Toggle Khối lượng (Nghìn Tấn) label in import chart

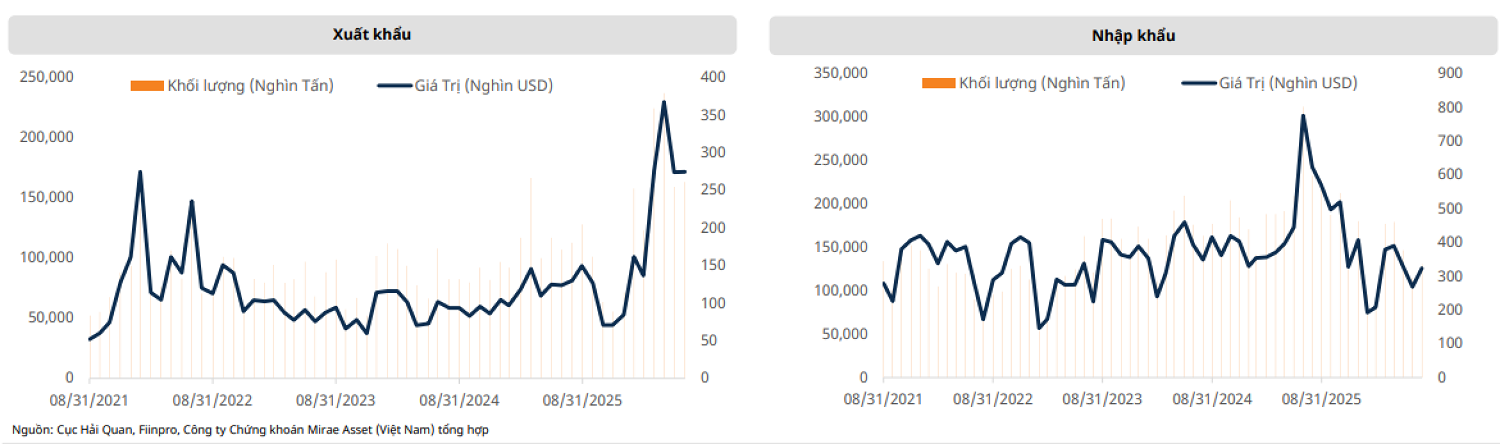(1041, 83)
